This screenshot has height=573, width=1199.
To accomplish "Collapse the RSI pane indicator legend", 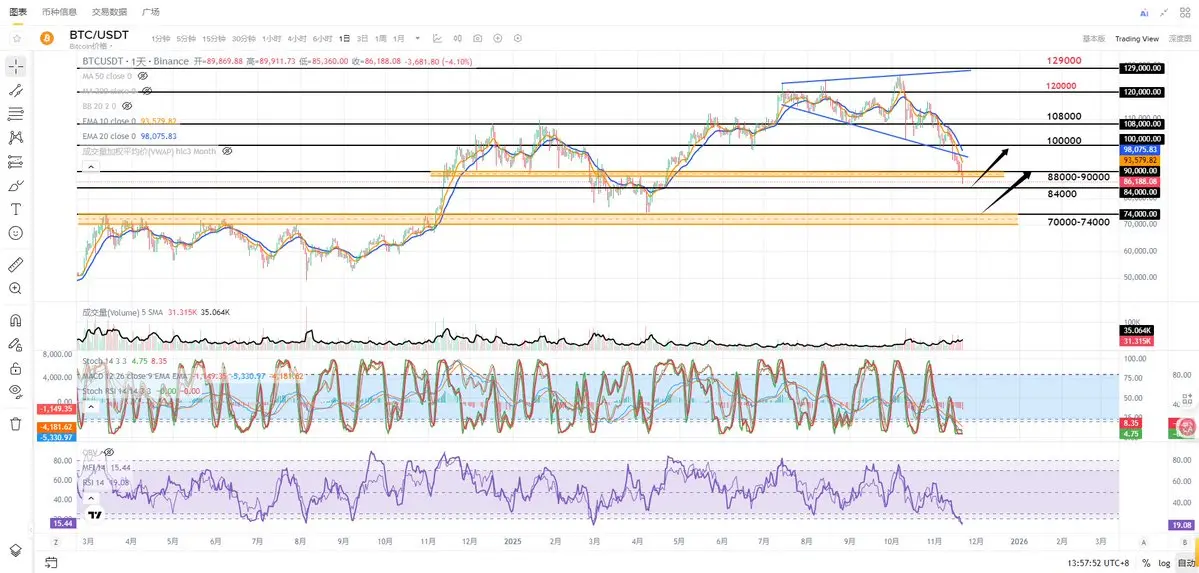I will 90,498.
